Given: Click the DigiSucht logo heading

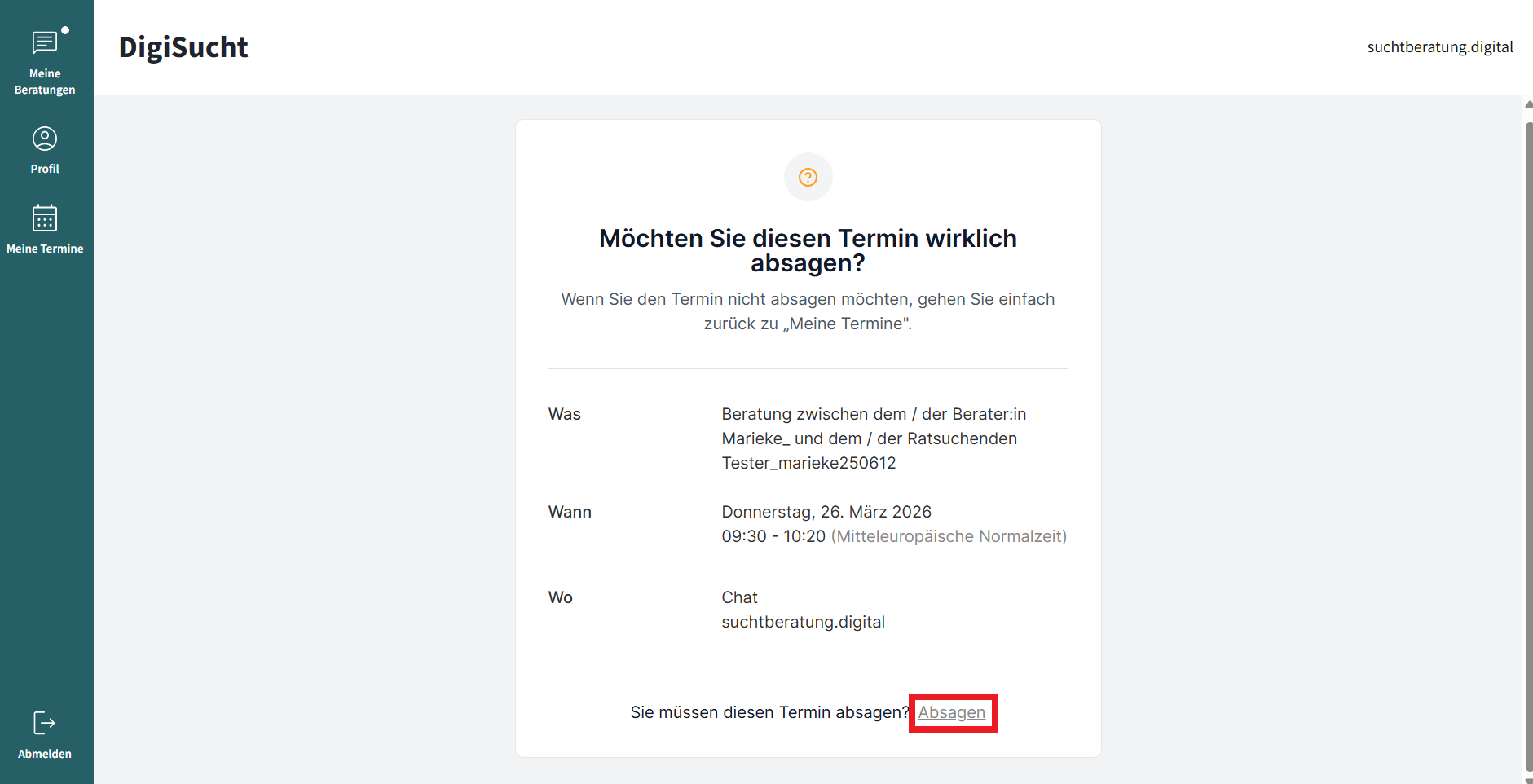Looking at the screenshot, I should coord(183,47).
